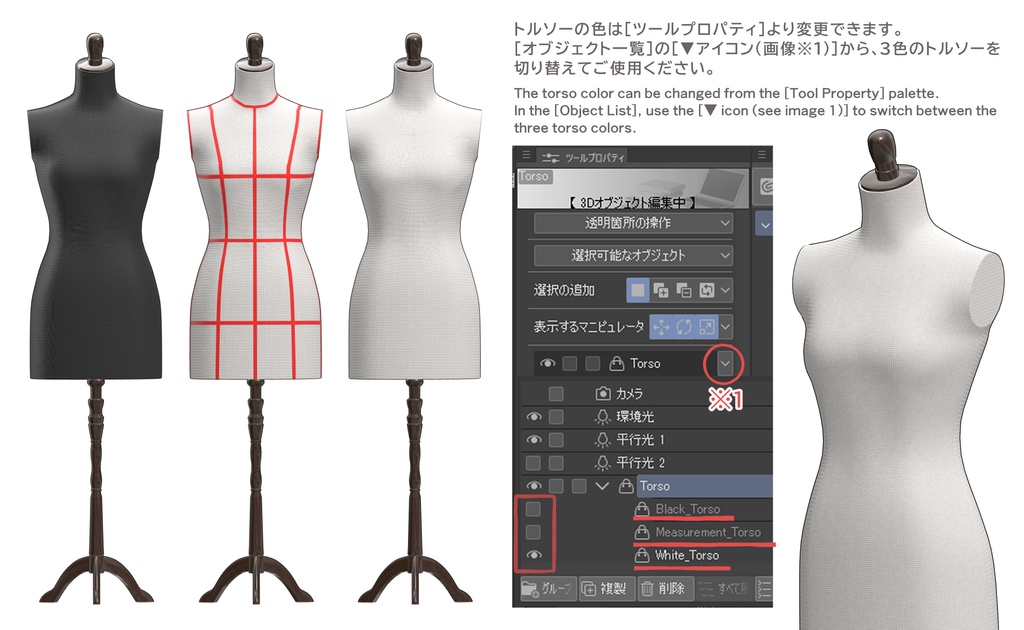The image size is (1024, 630).
Task: Click the Black_Torso object icon
Action: pyautogui.click(x=642, y=509)
